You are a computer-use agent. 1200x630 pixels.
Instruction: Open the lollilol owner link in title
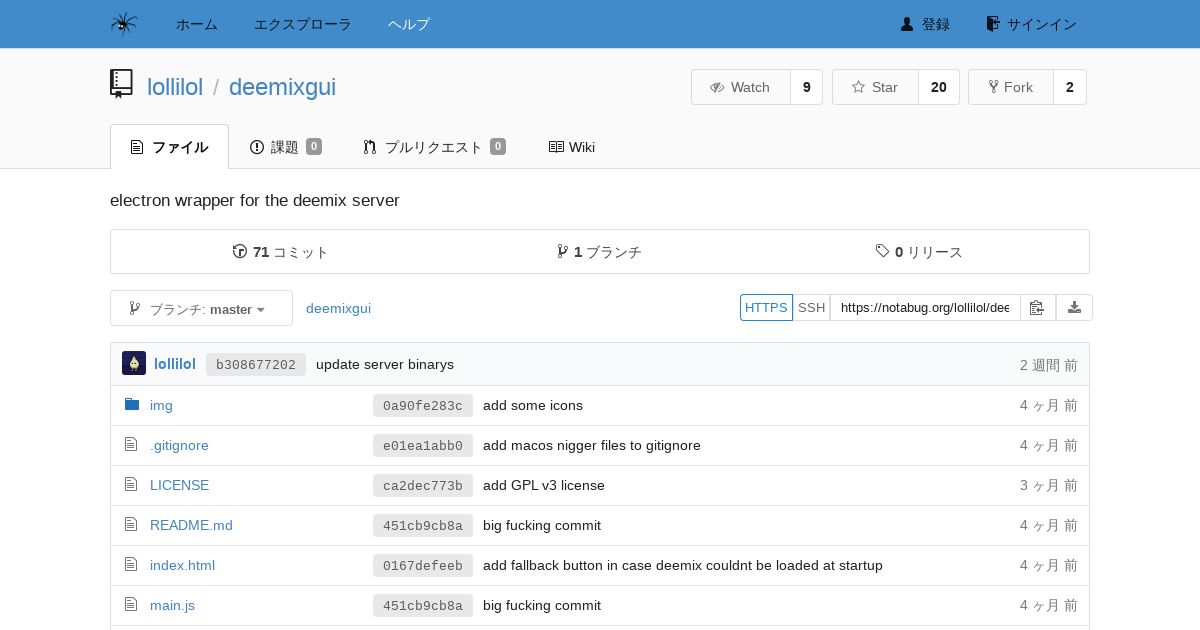coord(175,87)
